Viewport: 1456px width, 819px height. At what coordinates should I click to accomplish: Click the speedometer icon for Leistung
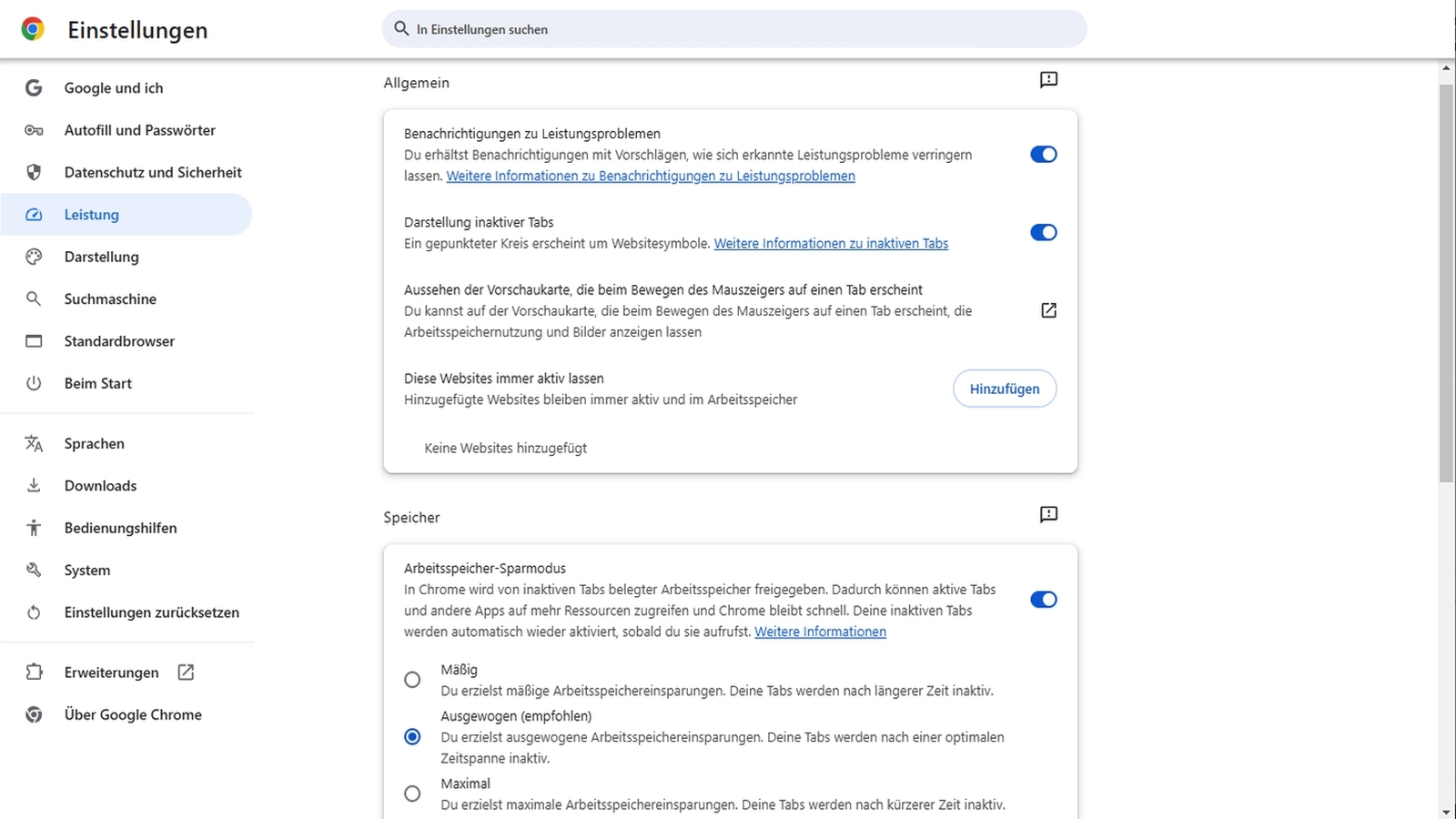pyautogui.click(x=34, y=215)
